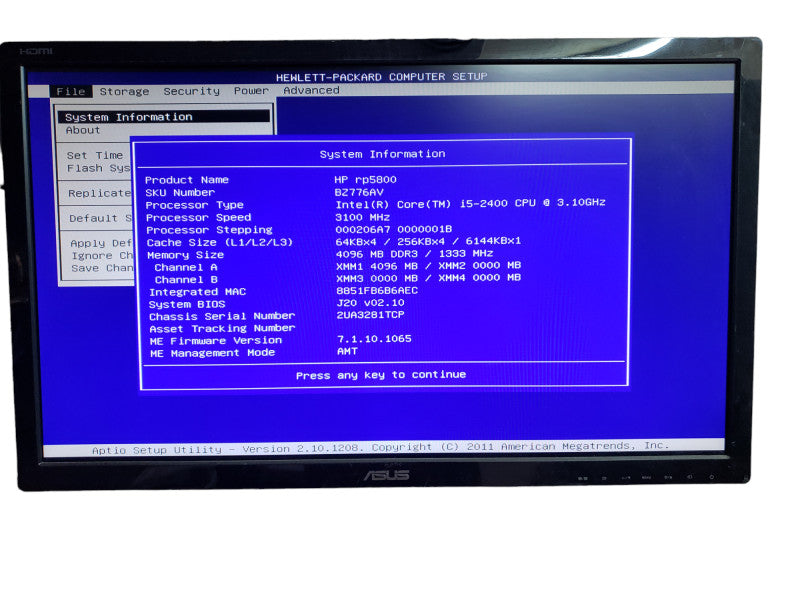Click the Chassis Serial Number label
The height and width of the screenshot is (600, 800).
pyautogui.click(x=222, y=316)
